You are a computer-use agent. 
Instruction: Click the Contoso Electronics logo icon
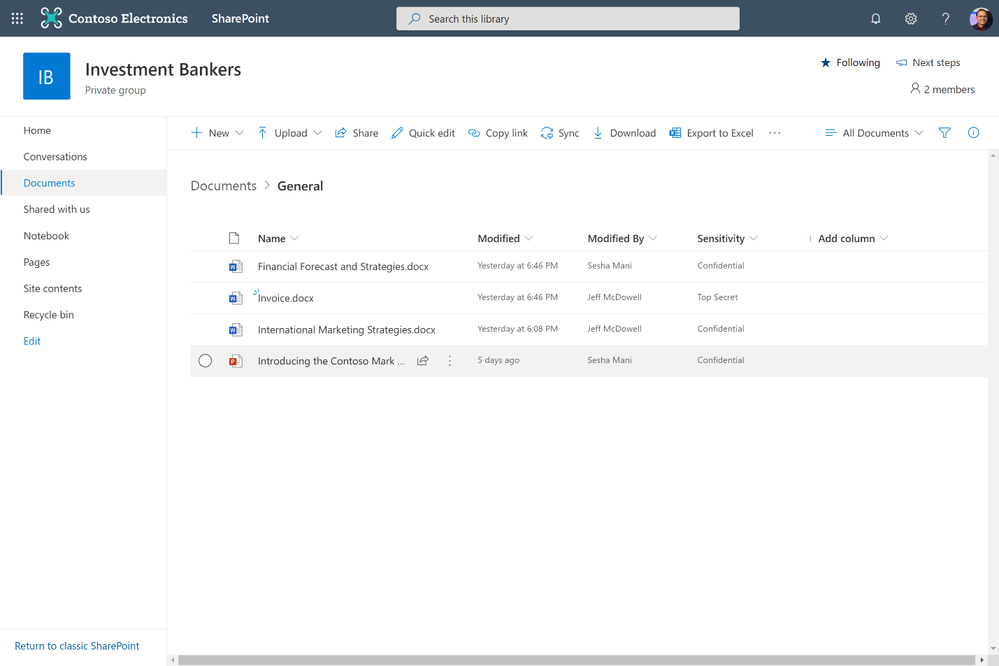(51, 18)
